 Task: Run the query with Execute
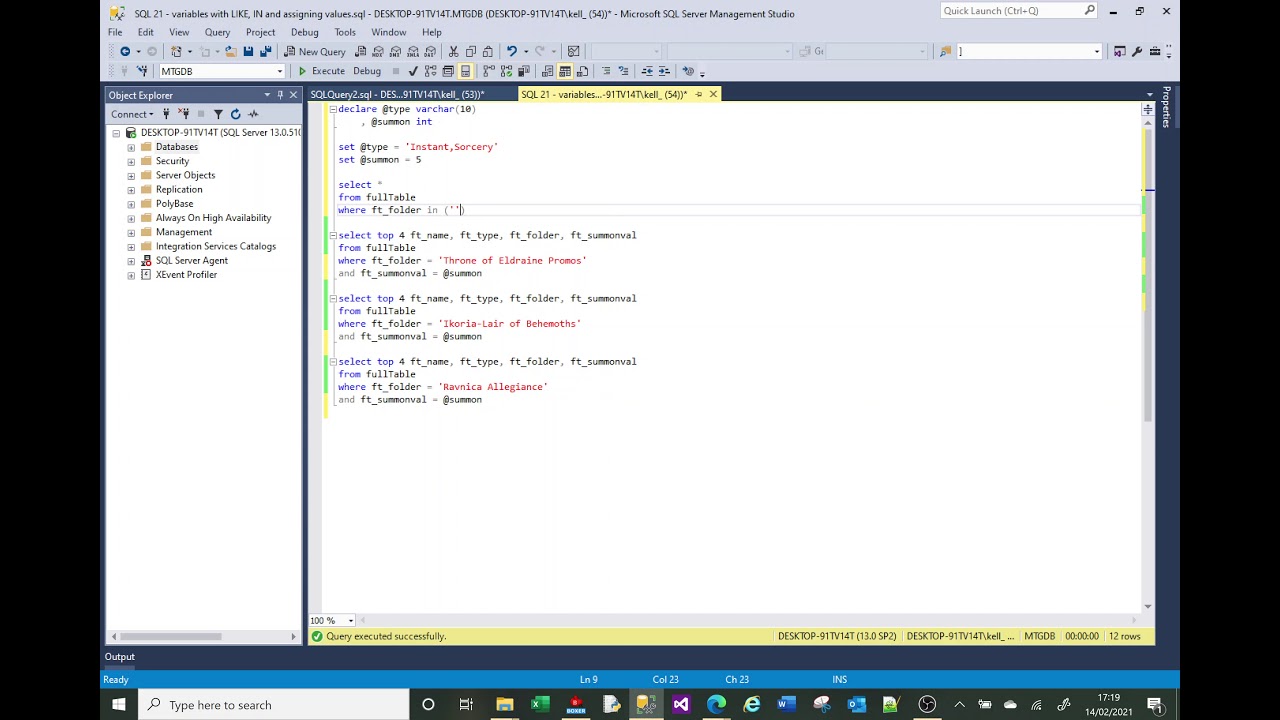pos(321,71)
